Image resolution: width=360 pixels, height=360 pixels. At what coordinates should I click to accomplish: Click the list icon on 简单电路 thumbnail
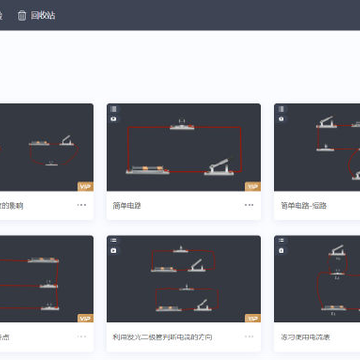click(x=114, y=109)
